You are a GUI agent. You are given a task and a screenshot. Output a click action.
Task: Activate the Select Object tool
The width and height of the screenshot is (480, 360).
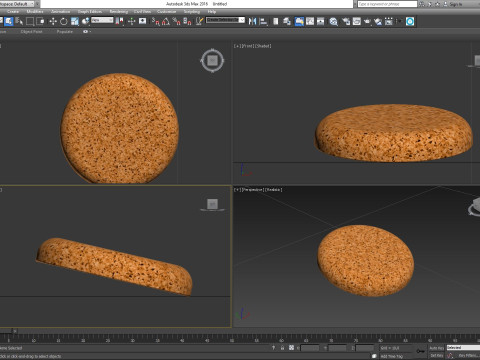[9, 22]
